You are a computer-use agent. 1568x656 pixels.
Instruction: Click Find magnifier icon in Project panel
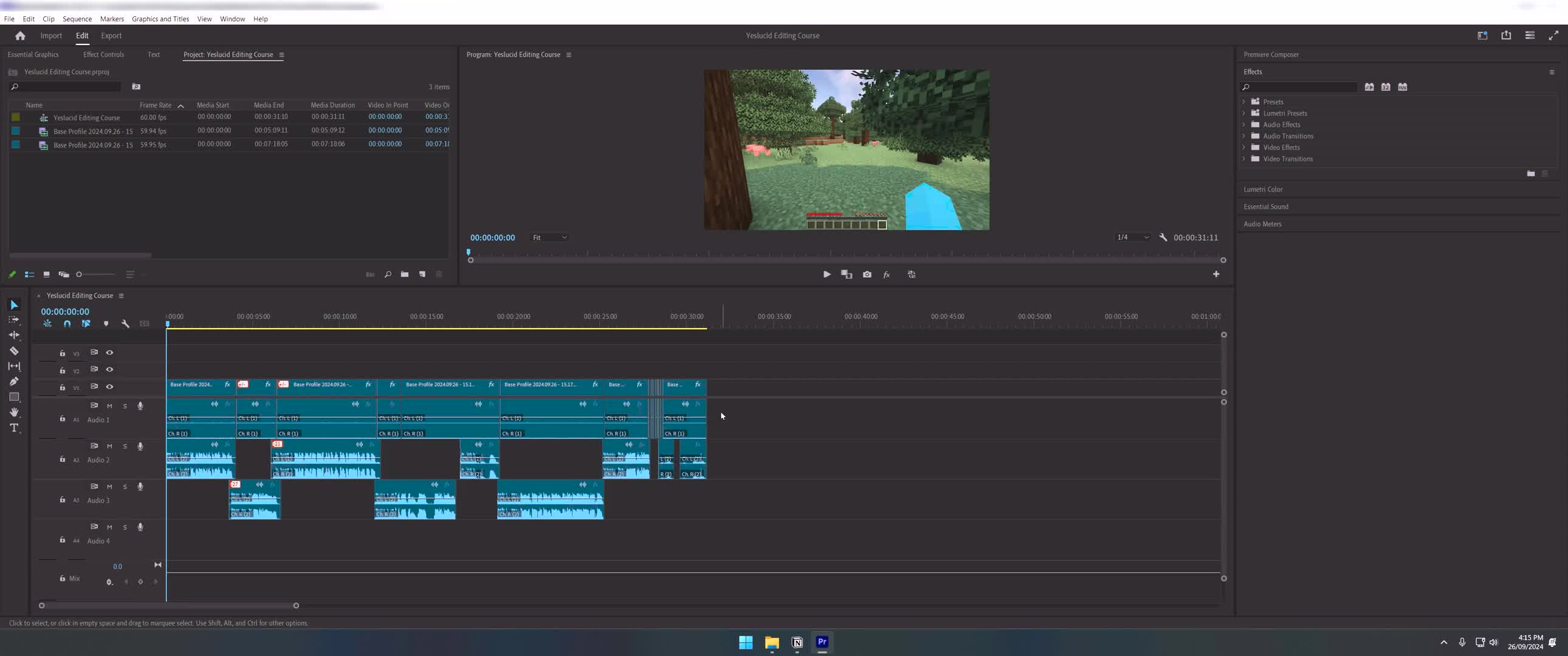click(388, 275)
